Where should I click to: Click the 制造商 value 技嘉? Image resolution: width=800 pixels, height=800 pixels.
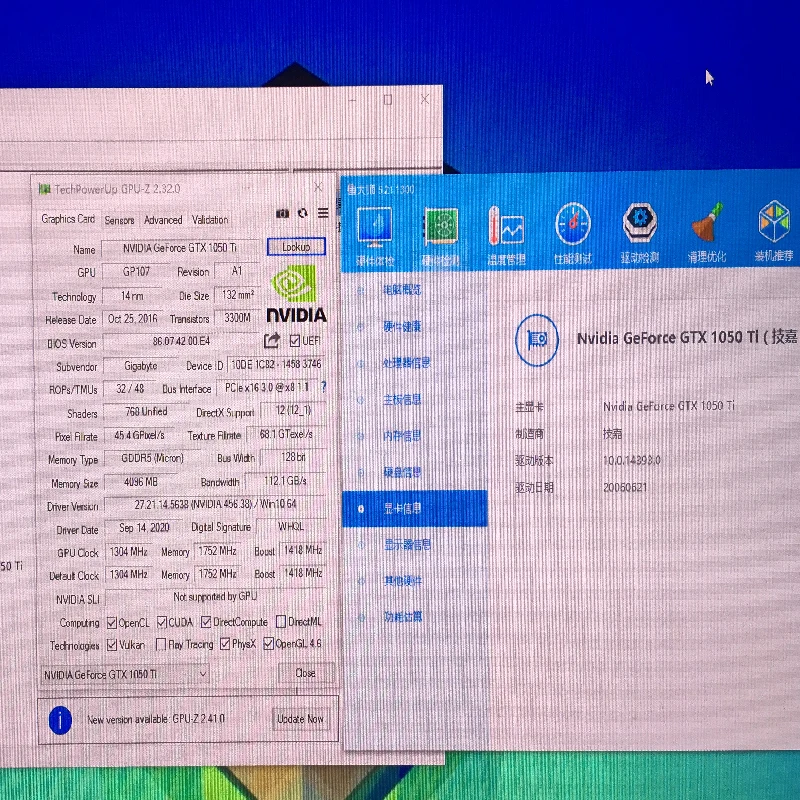pyautogui.click(x=612, y=434)
